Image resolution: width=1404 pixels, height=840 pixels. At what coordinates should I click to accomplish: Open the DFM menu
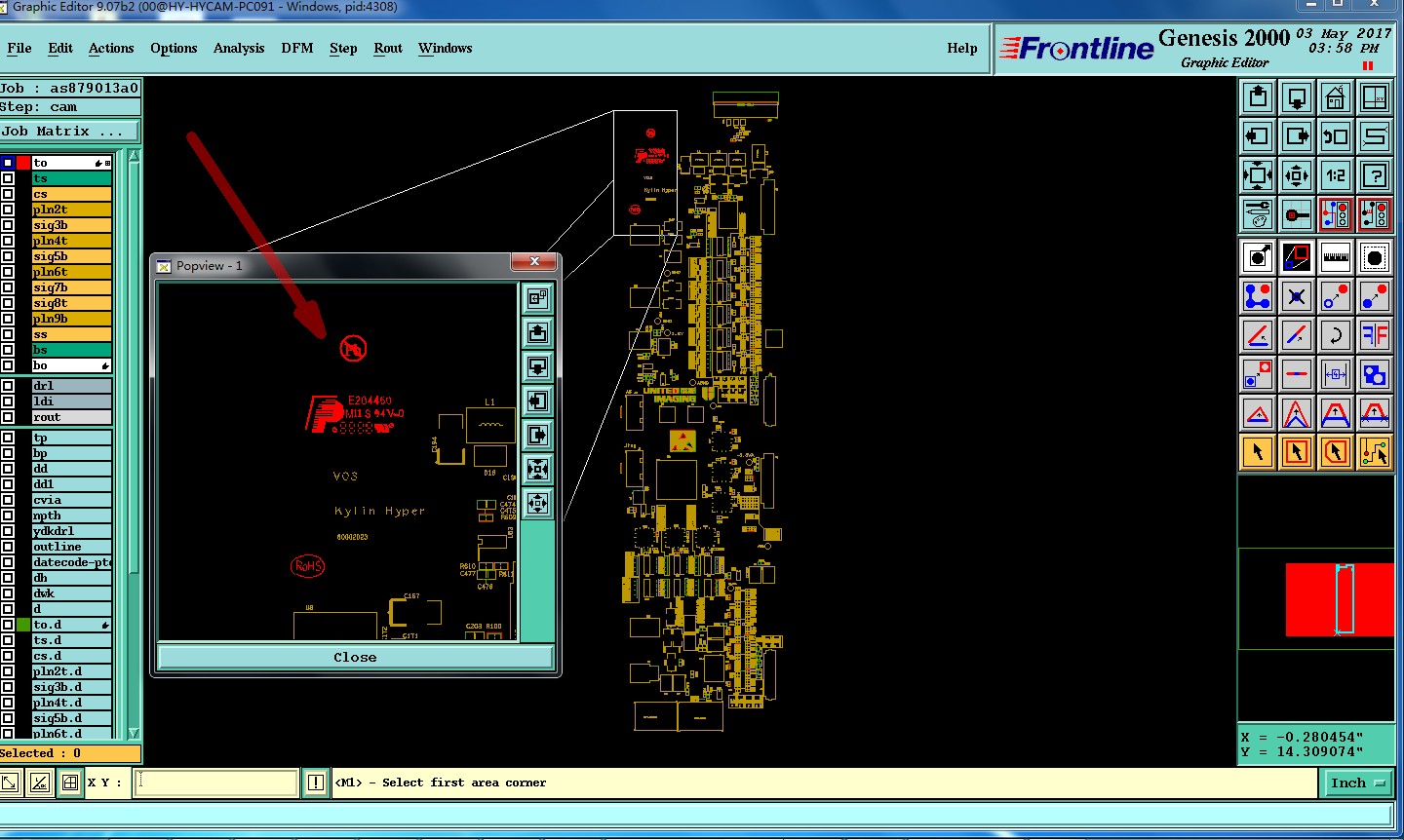tap(297, 48)
